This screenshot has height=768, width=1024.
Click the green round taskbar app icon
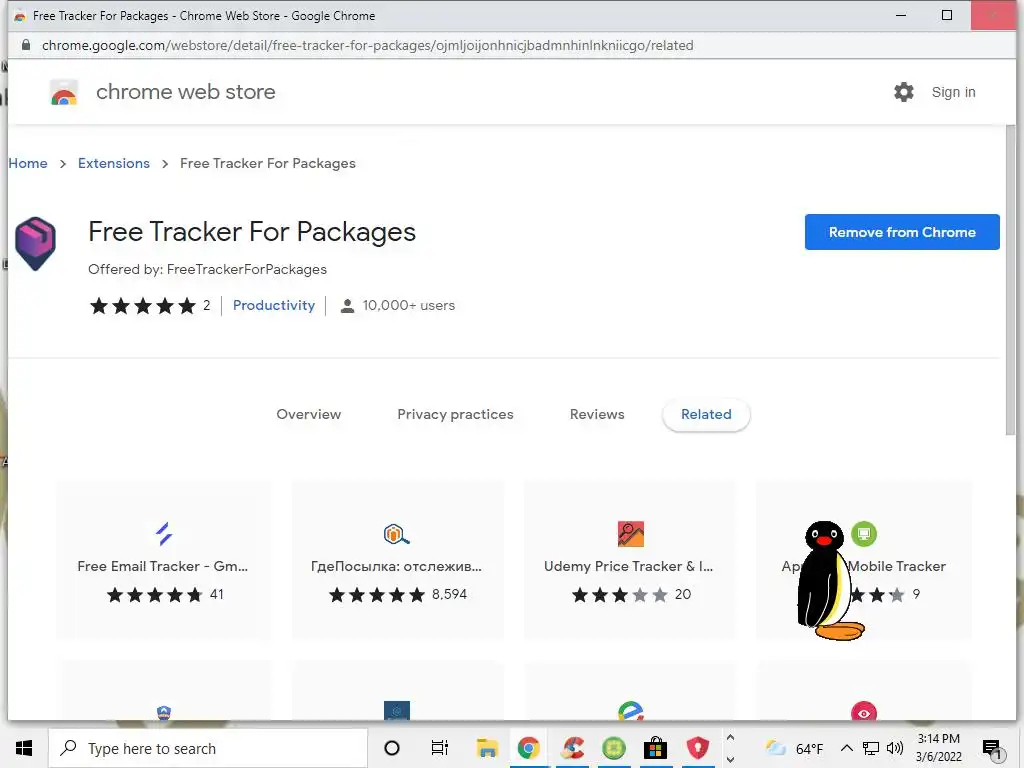[x=614, y=748]
